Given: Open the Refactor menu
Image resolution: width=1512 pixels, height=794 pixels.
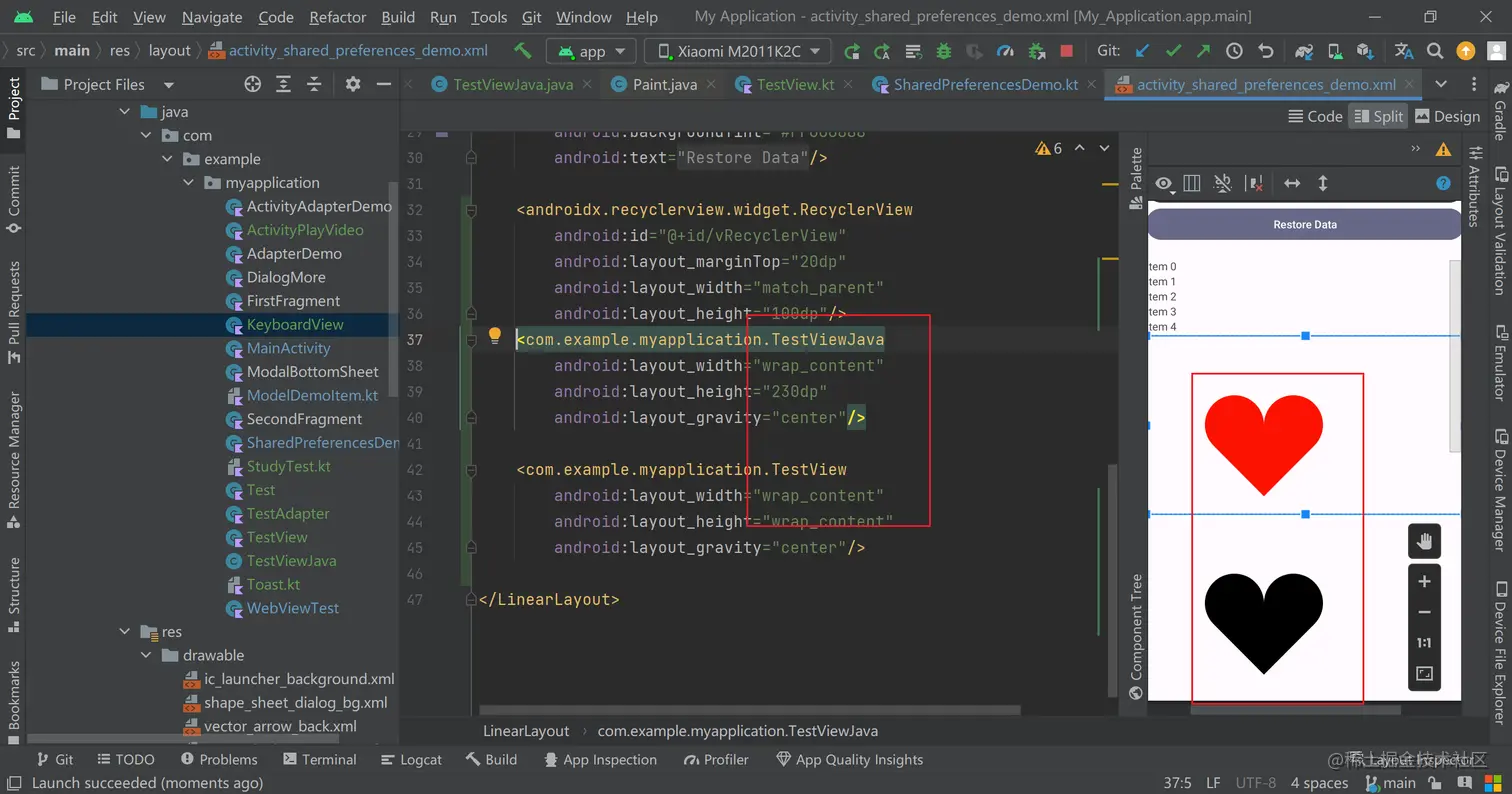Looking at the screenshot, I should [x=337, y=17].
